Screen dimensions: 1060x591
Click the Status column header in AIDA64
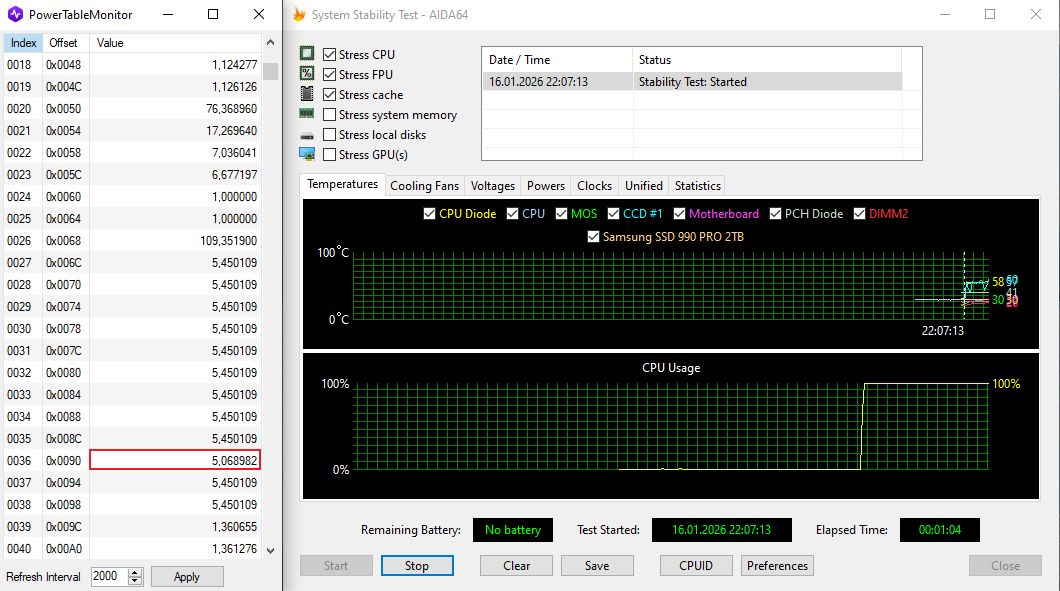[767, 60]
